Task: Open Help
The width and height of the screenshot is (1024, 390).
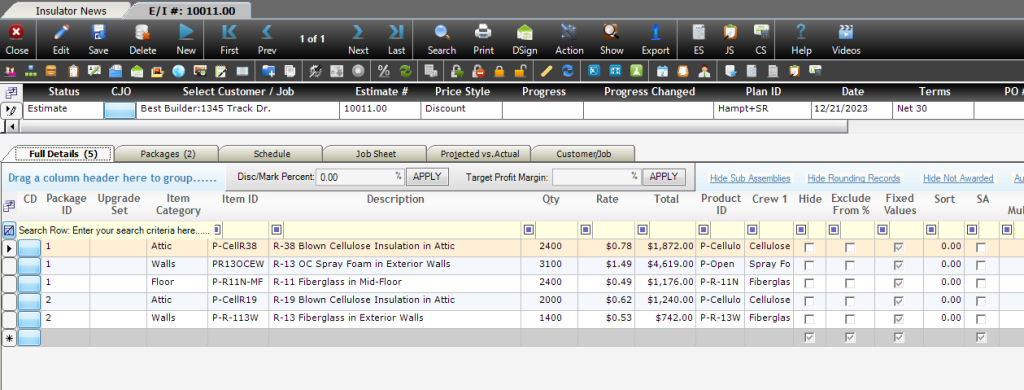Action: tap(801, 31)
